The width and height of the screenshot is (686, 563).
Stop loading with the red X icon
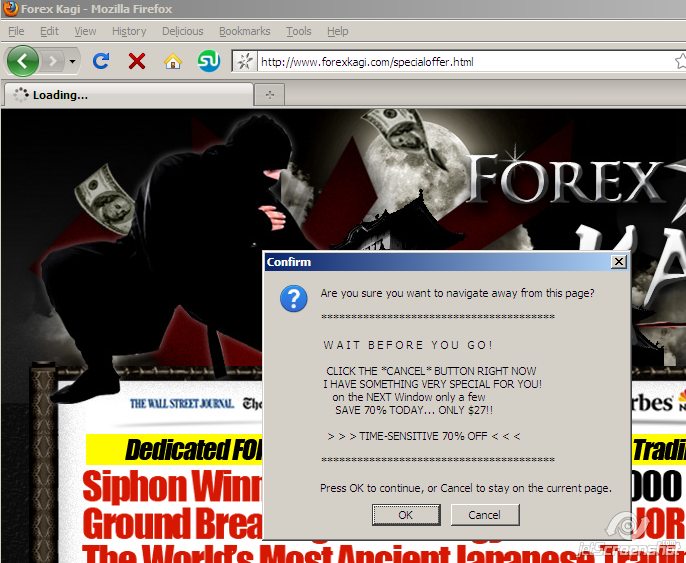137,61
